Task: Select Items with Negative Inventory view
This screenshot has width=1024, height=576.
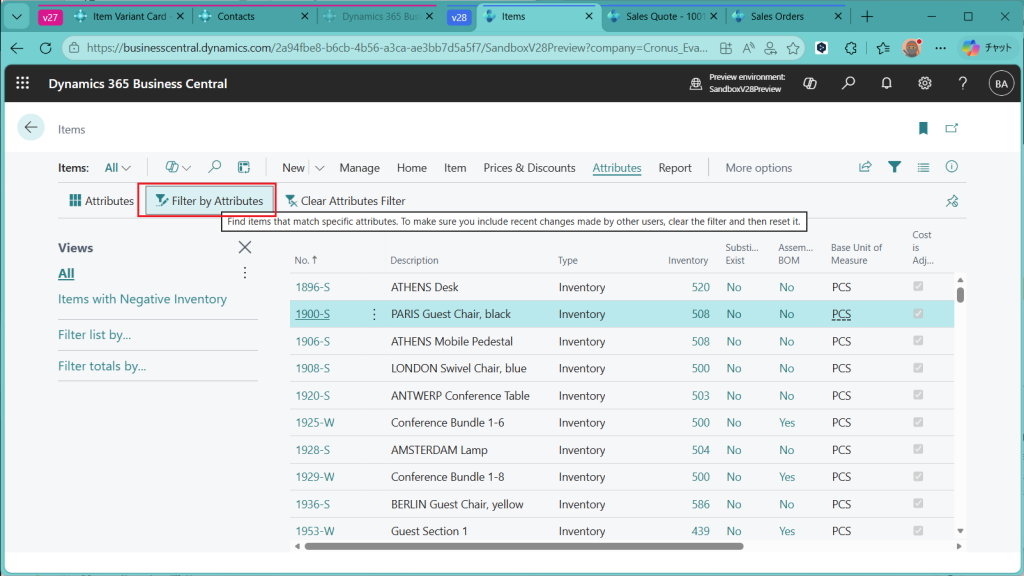Action: click(142, 299)
